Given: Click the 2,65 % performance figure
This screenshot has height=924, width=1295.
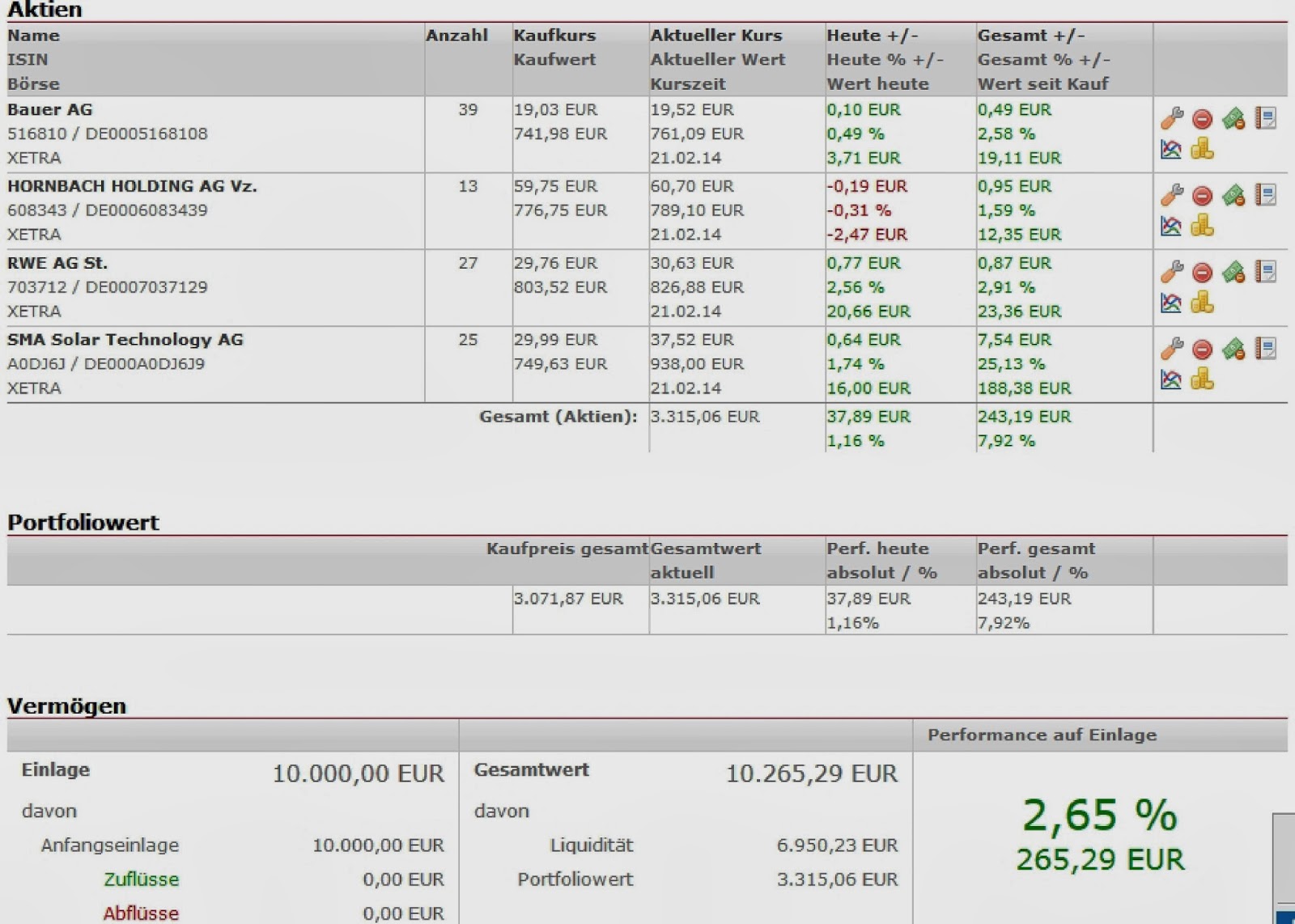Looking at the screenshot, I should click(1099, 815).
